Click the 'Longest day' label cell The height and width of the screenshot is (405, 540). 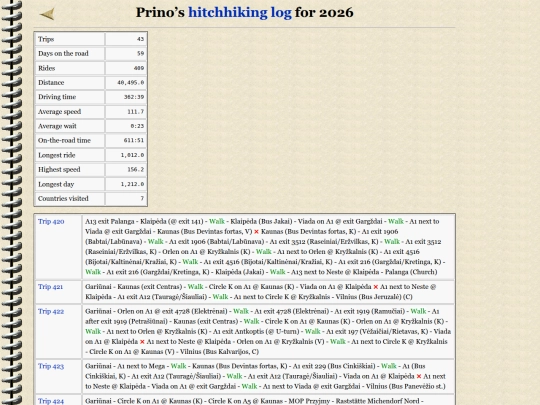point(70,184)
